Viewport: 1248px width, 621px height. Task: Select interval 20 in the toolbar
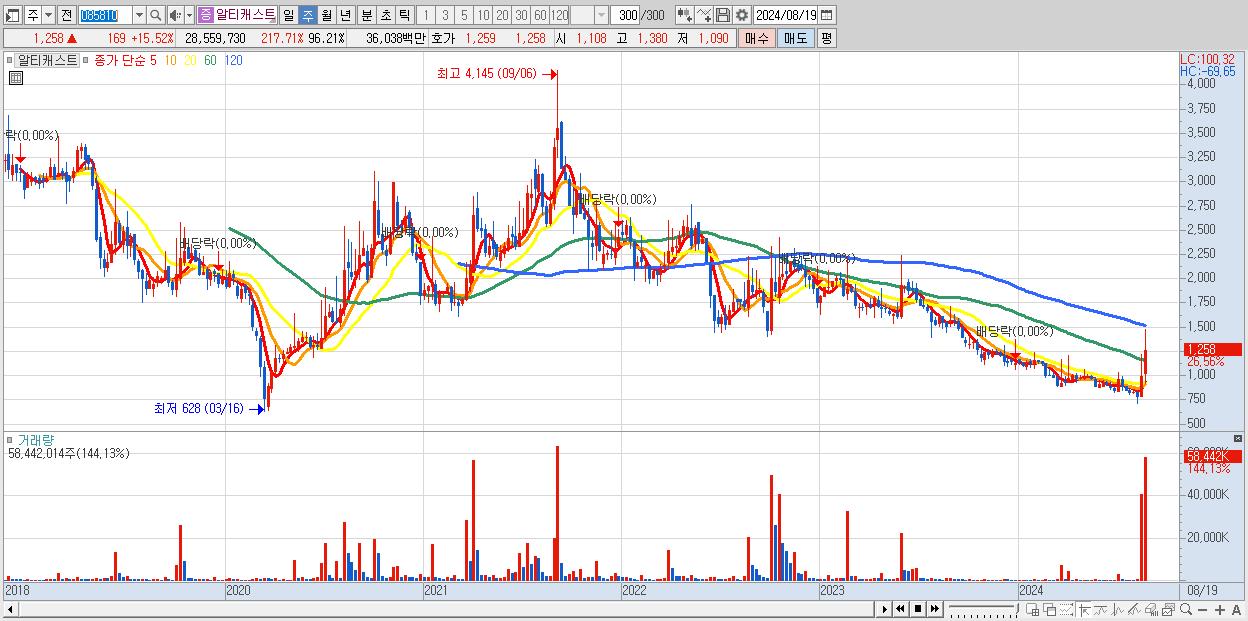502,15
